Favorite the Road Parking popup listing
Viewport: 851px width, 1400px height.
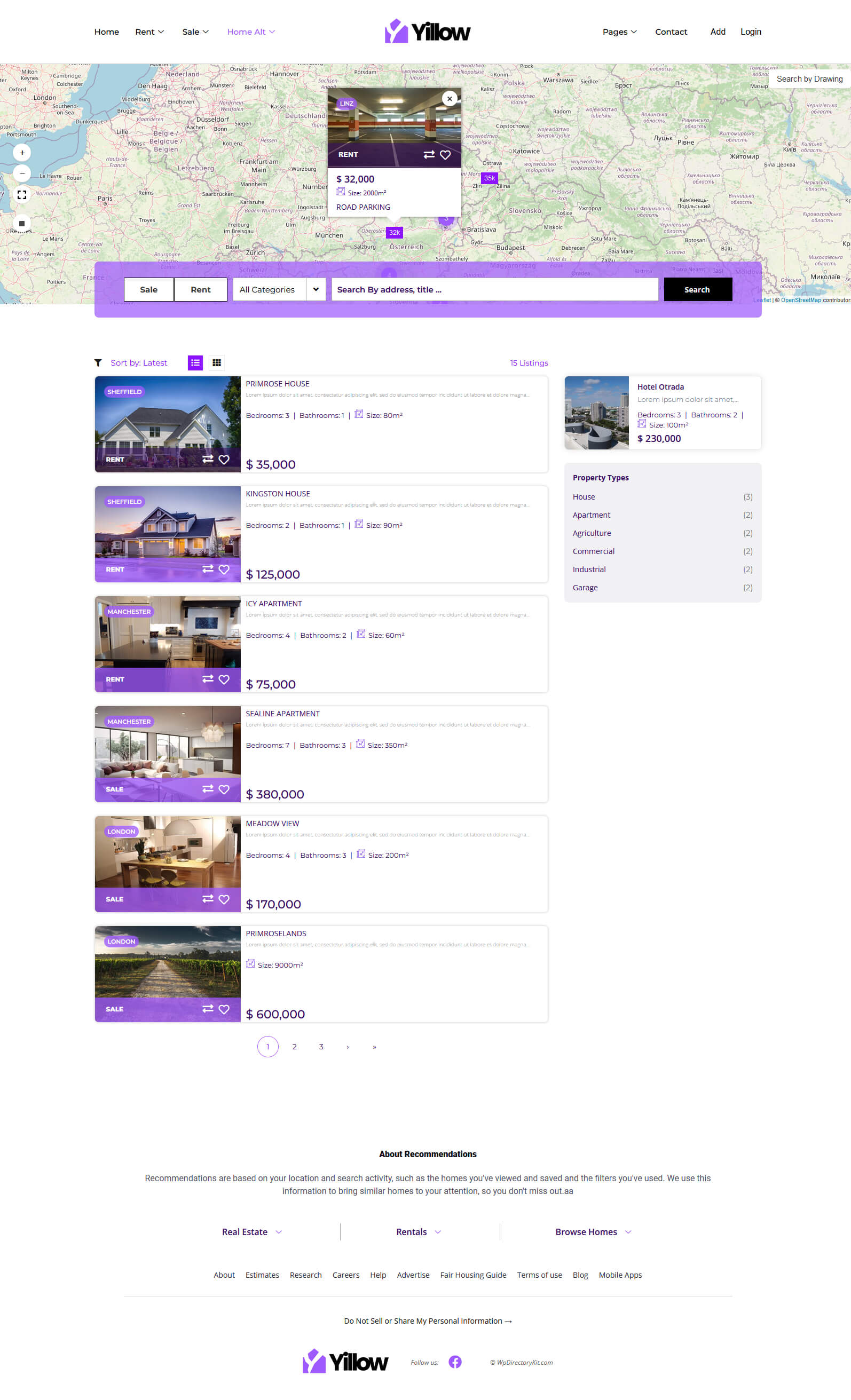click(446, 155)
